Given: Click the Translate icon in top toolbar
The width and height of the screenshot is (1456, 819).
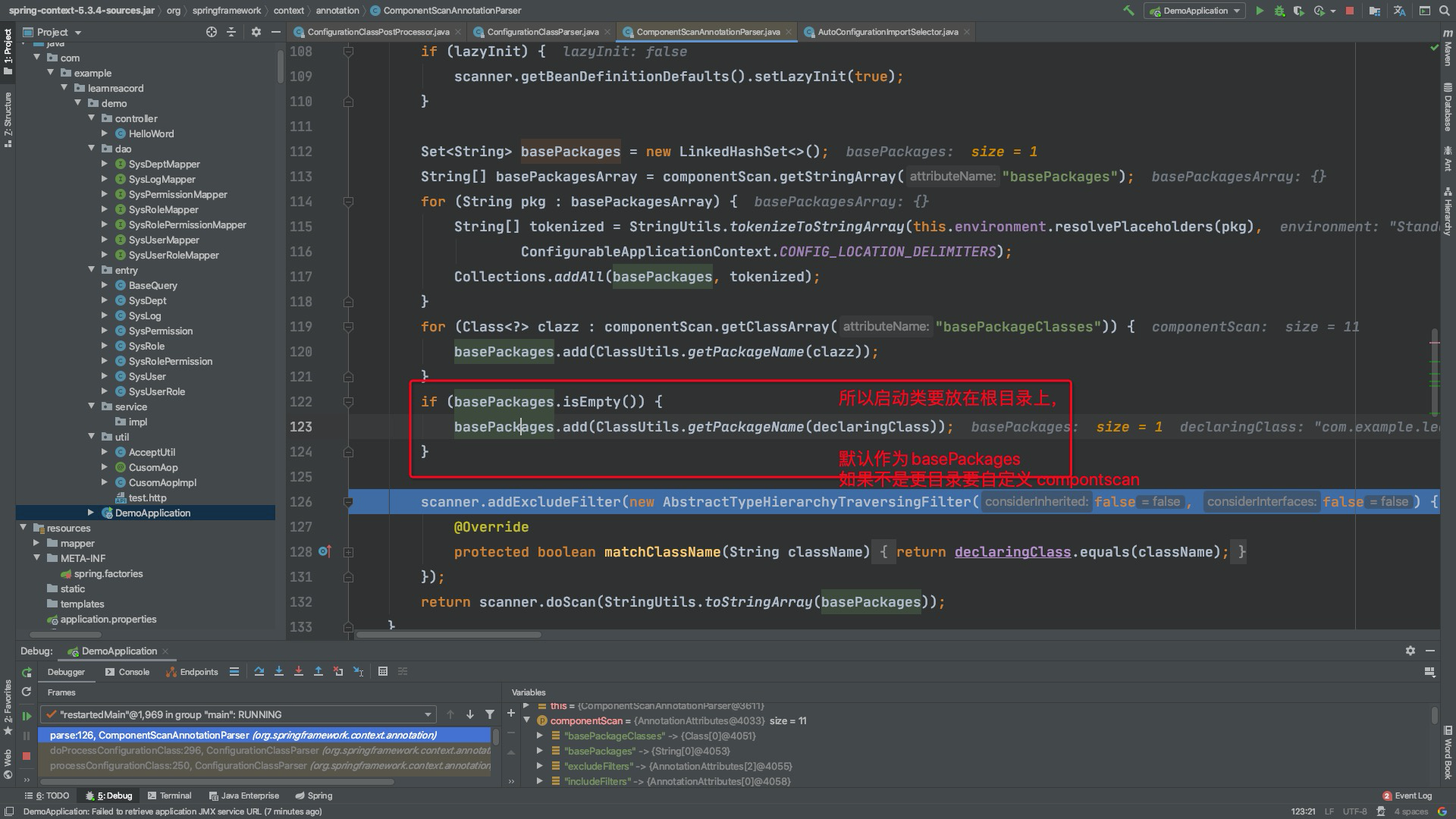Looking at the screenshot, I should pos(1399,11).
